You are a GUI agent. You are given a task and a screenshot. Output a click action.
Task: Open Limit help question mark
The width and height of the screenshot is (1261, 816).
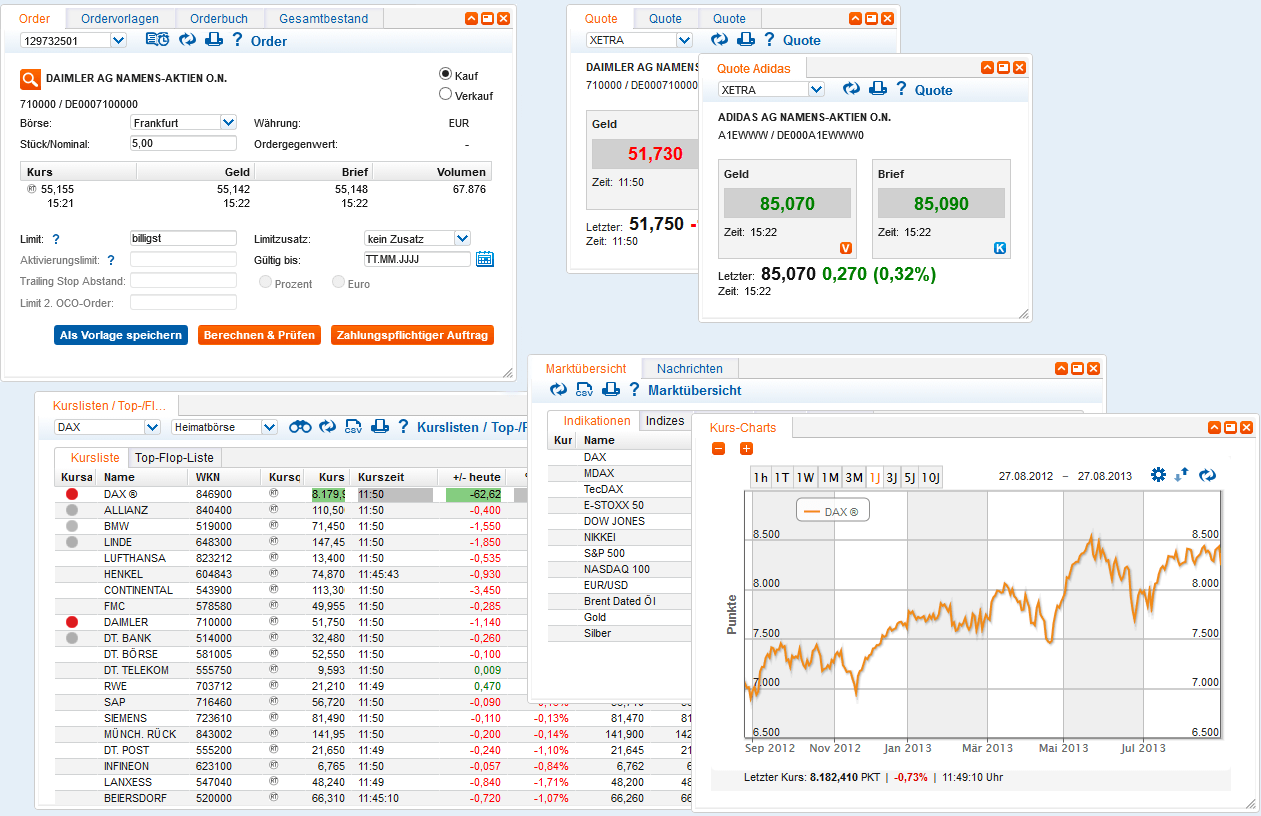(56, 239)
